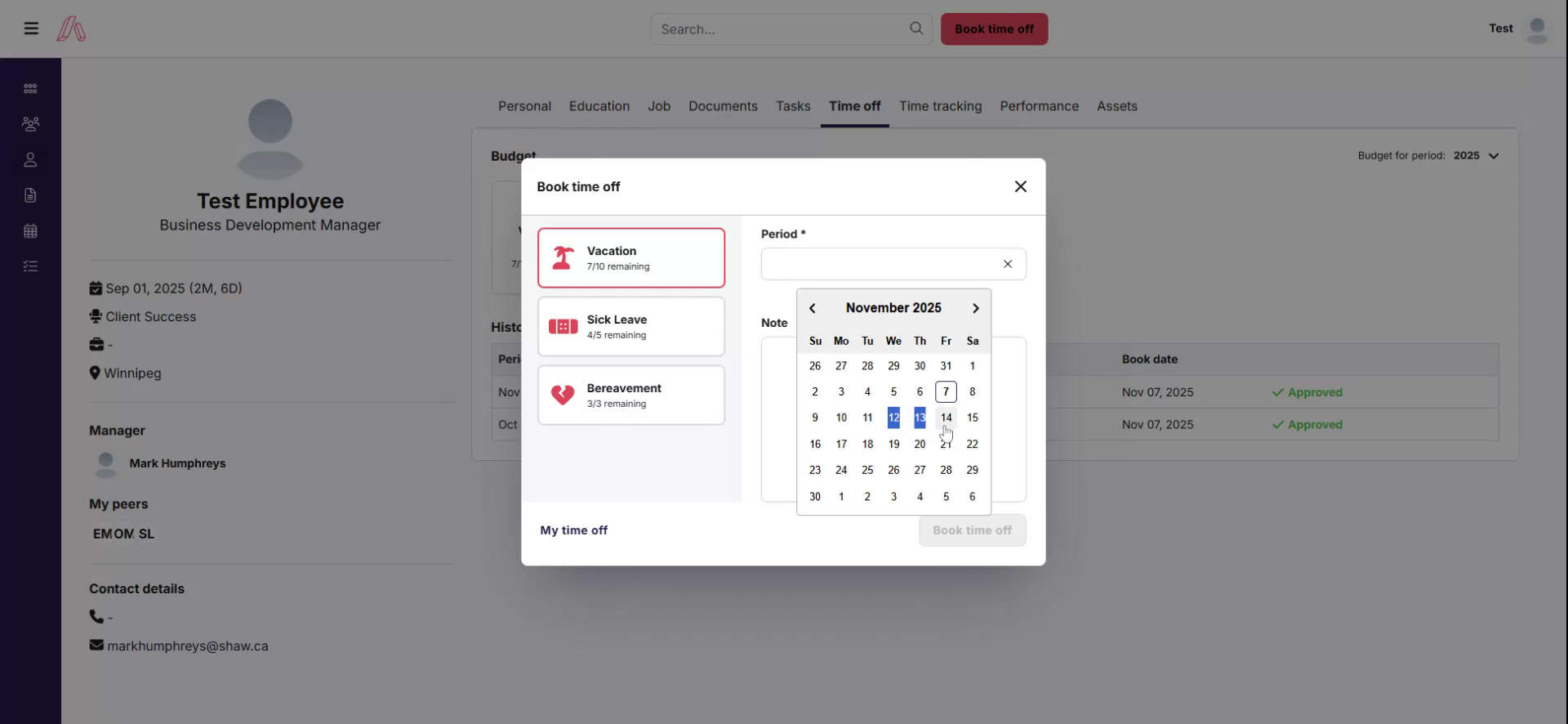Pick November 14 in calendar
This screenshot has width=1568, height=724.
[x=946, y=418]
